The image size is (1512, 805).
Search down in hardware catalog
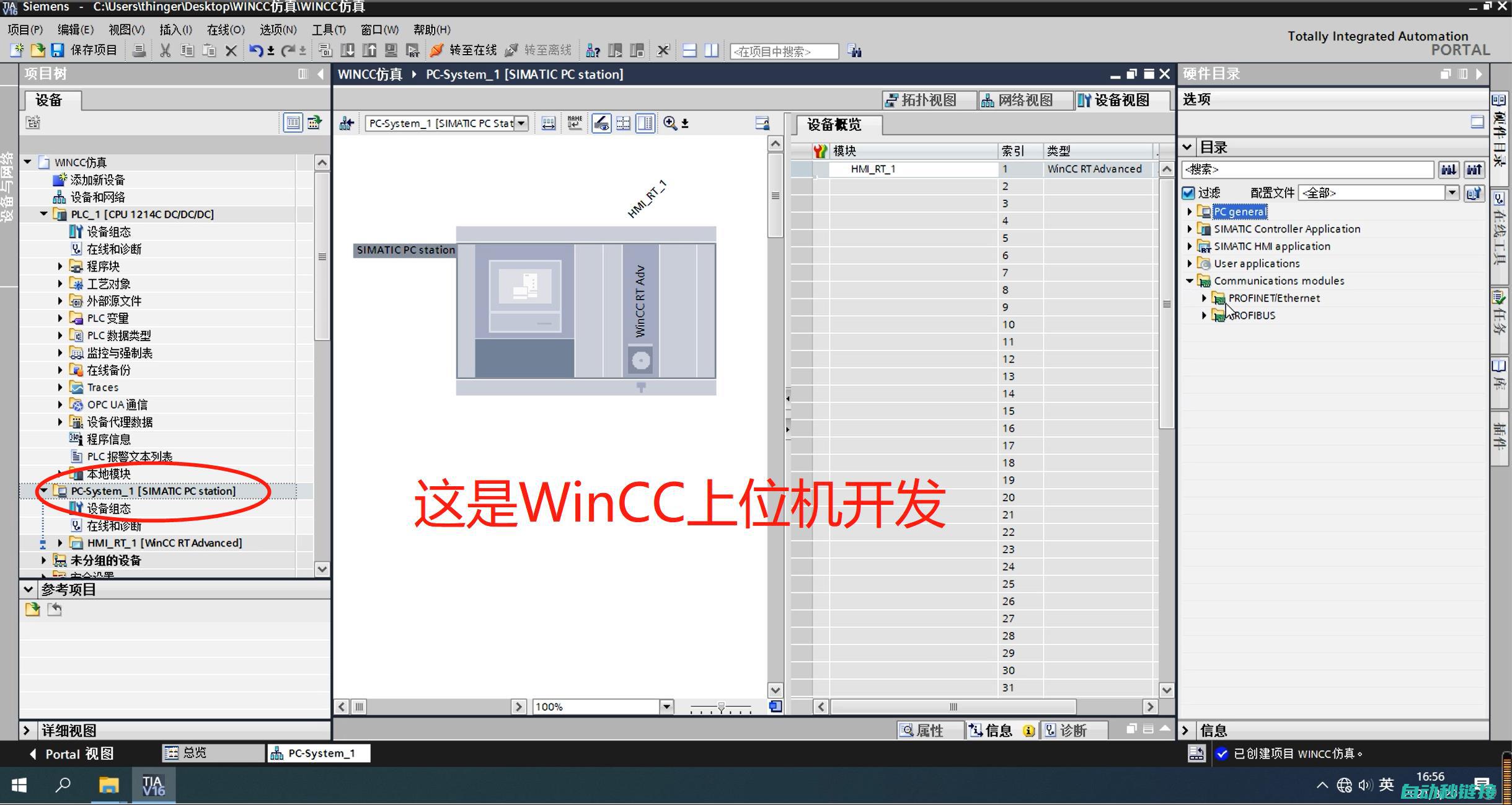(x=1449, y=169)
